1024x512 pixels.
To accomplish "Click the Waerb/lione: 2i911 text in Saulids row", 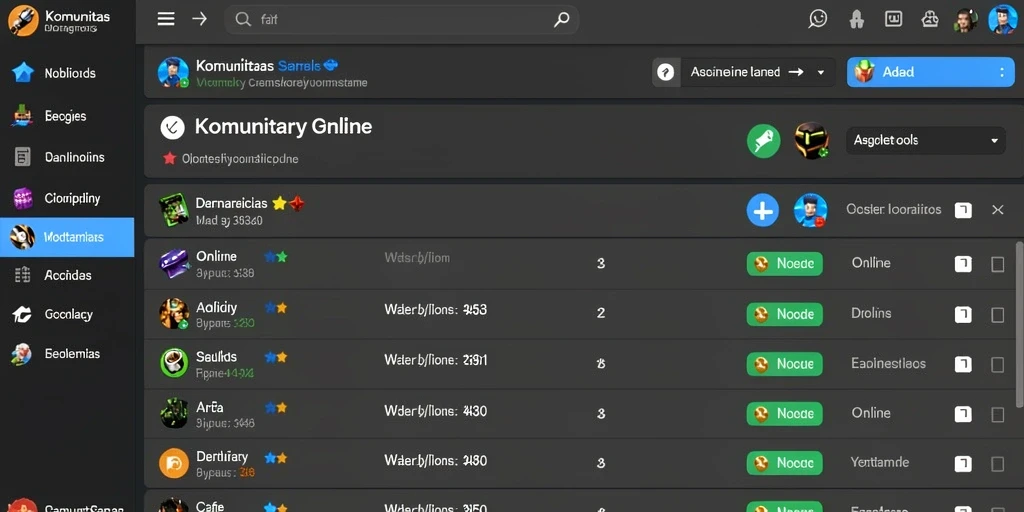I will point(436,360).
